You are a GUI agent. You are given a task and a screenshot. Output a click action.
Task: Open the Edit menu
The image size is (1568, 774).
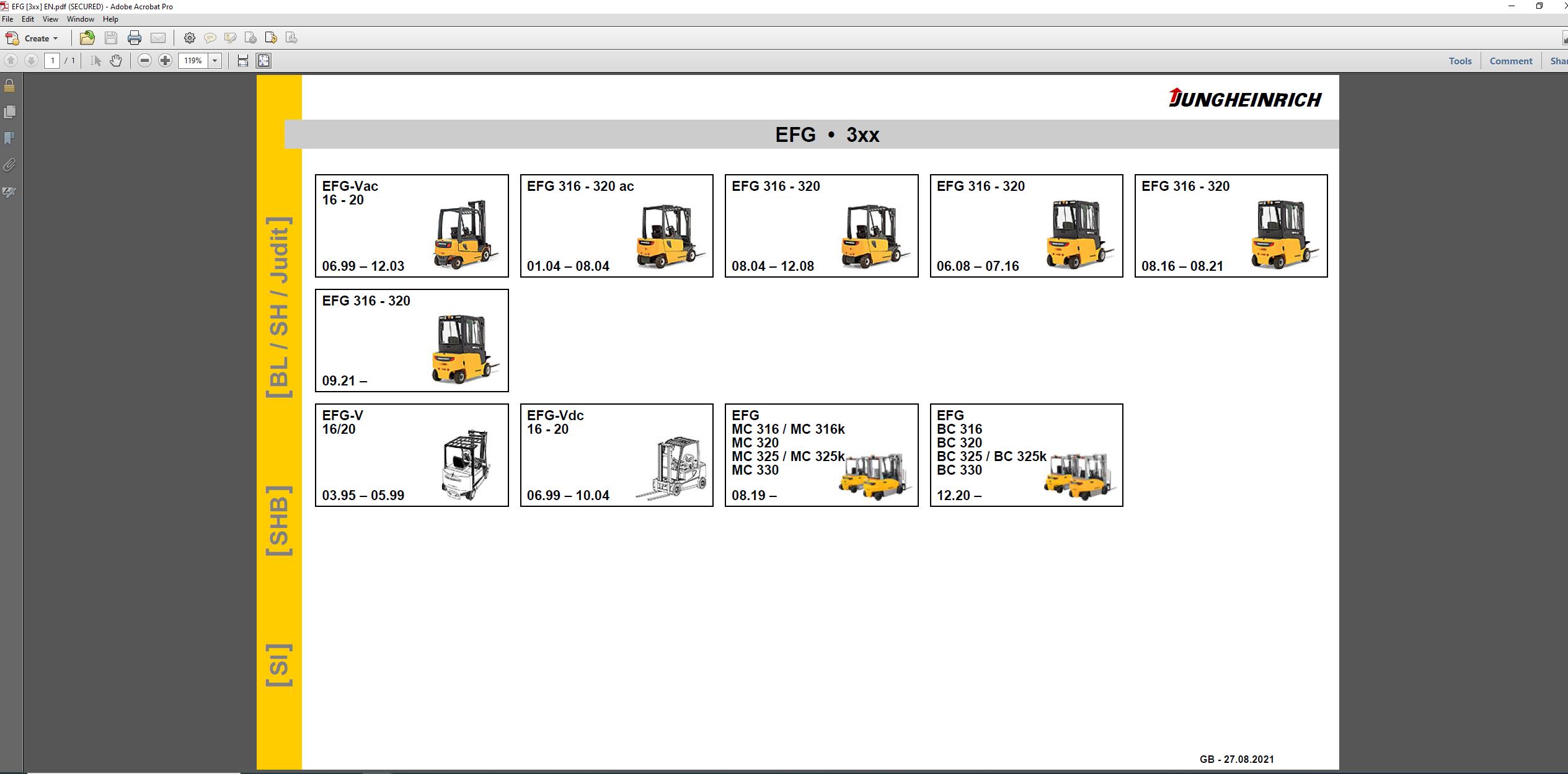click(x=28, y=19)
